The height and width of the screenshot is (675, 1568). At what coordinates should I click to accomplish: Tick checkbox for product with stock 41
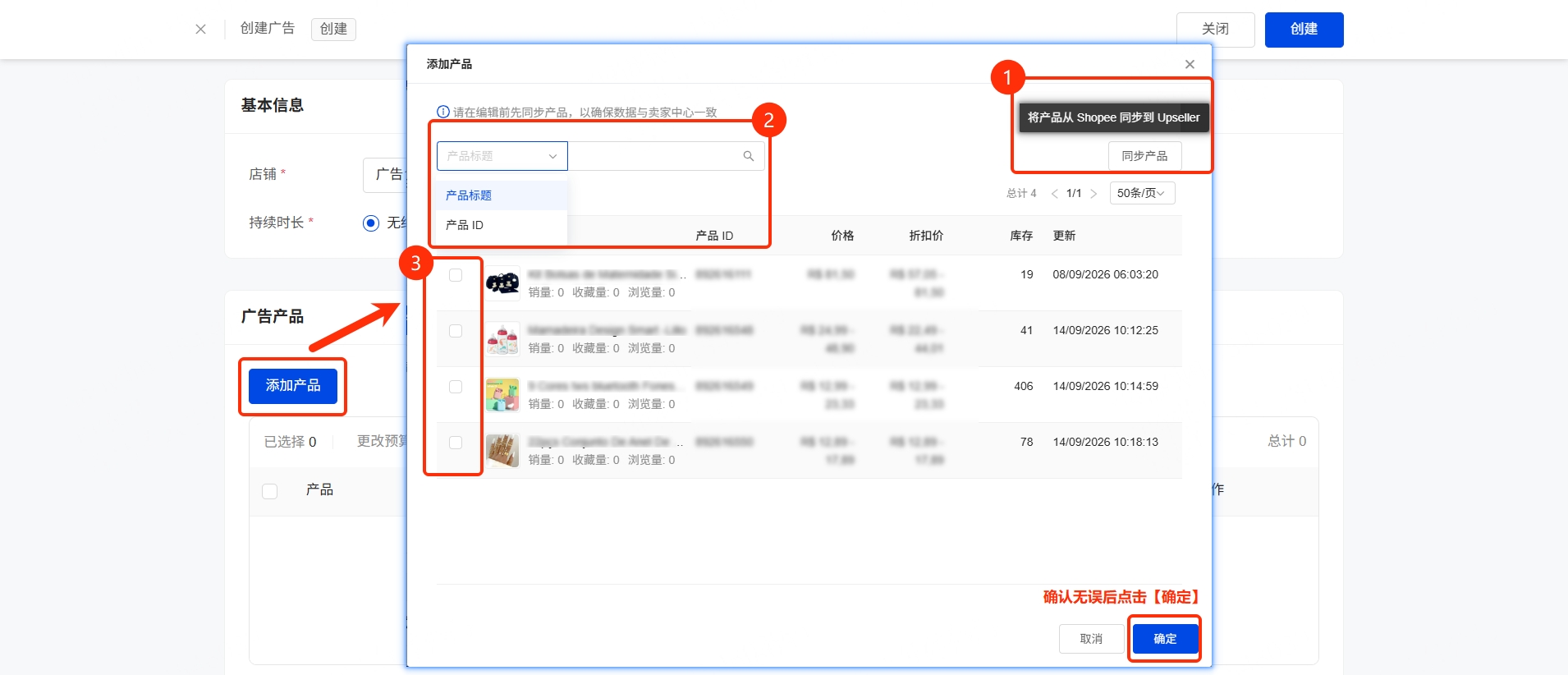tap(456, 331)
